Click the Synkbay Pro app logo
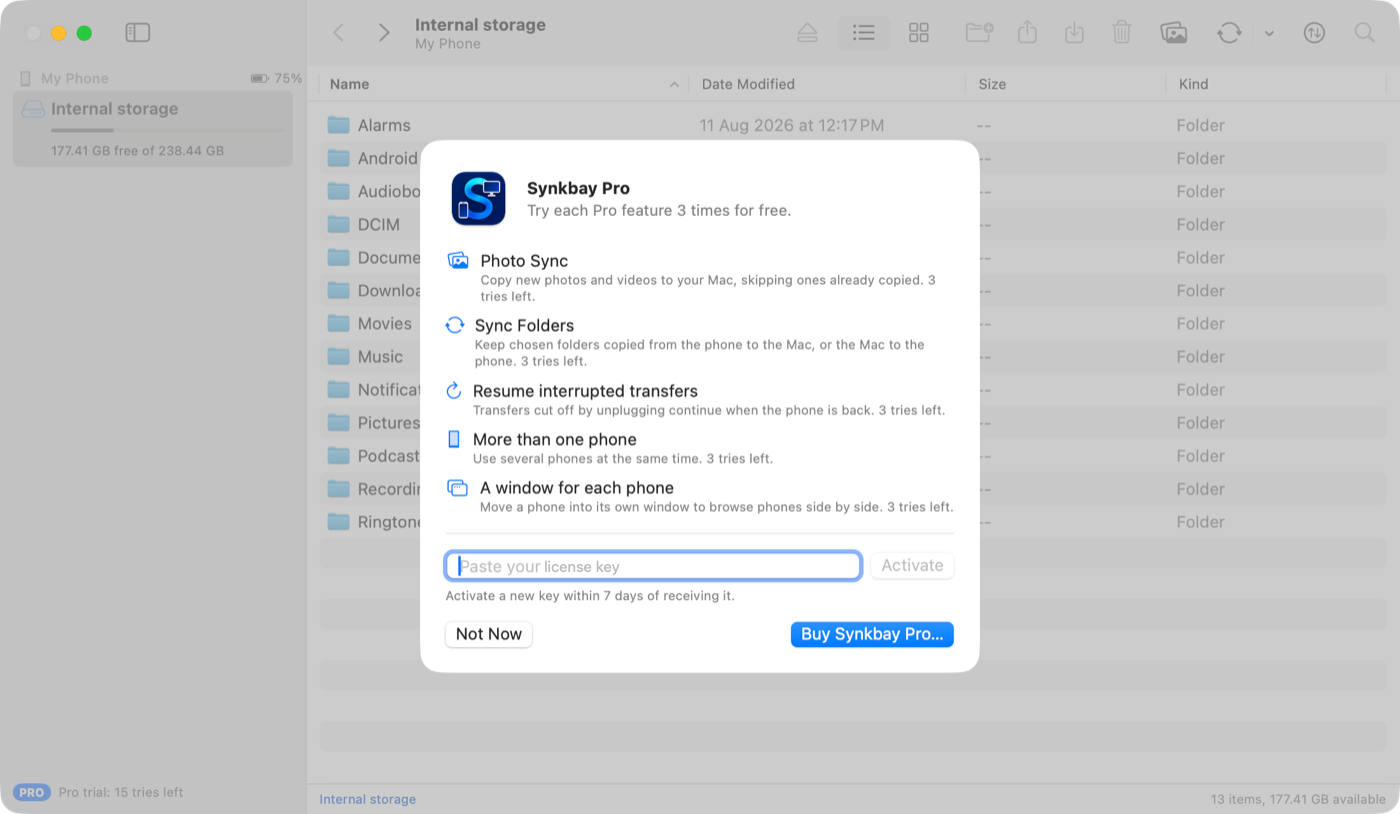 click(x=478, y=198)
